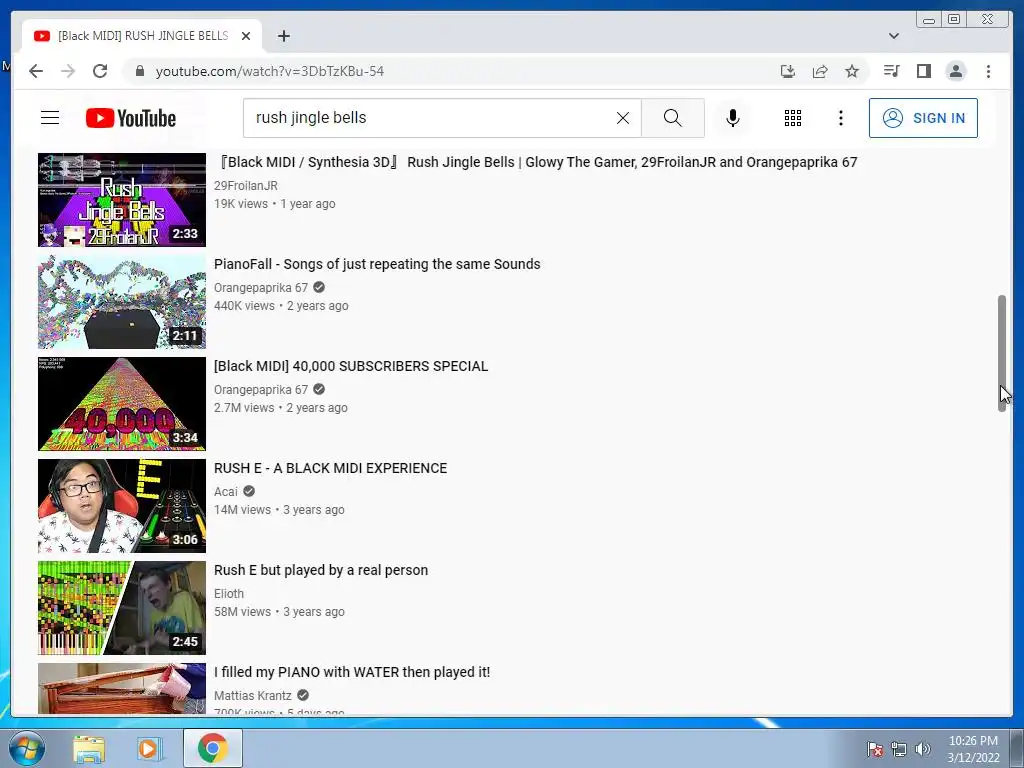Click the taskbar clock 10:26 PM
This screenshot has height=768, width=1024.
[x=973, y=741]
